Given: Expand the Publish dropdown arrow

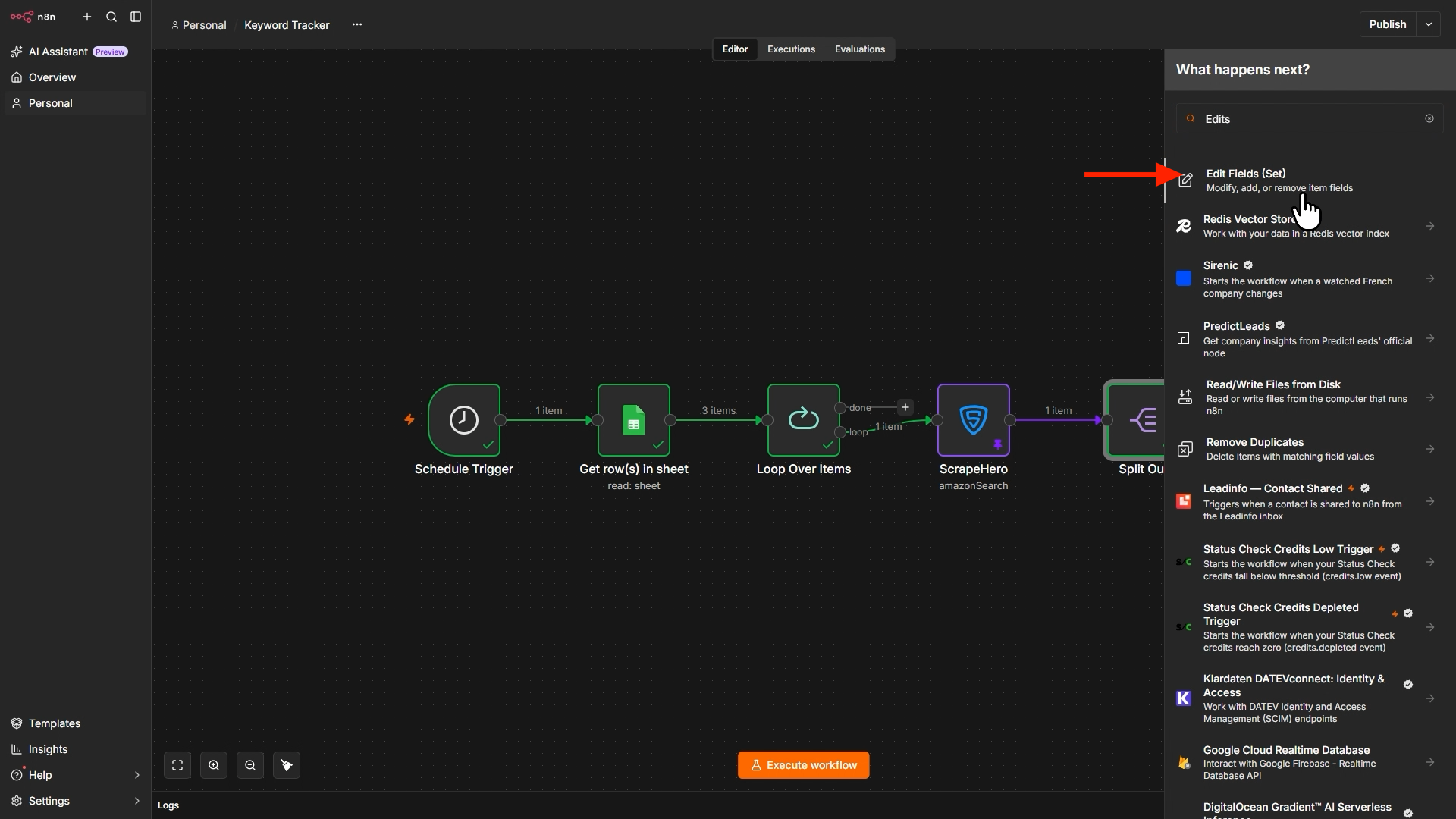Looking at the screenshot, I should 1429,24.
